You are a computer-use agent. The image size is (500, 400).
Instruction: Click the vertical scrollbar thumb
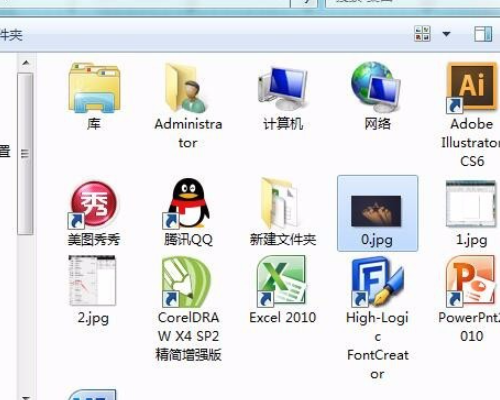click(x=25, y=154)
